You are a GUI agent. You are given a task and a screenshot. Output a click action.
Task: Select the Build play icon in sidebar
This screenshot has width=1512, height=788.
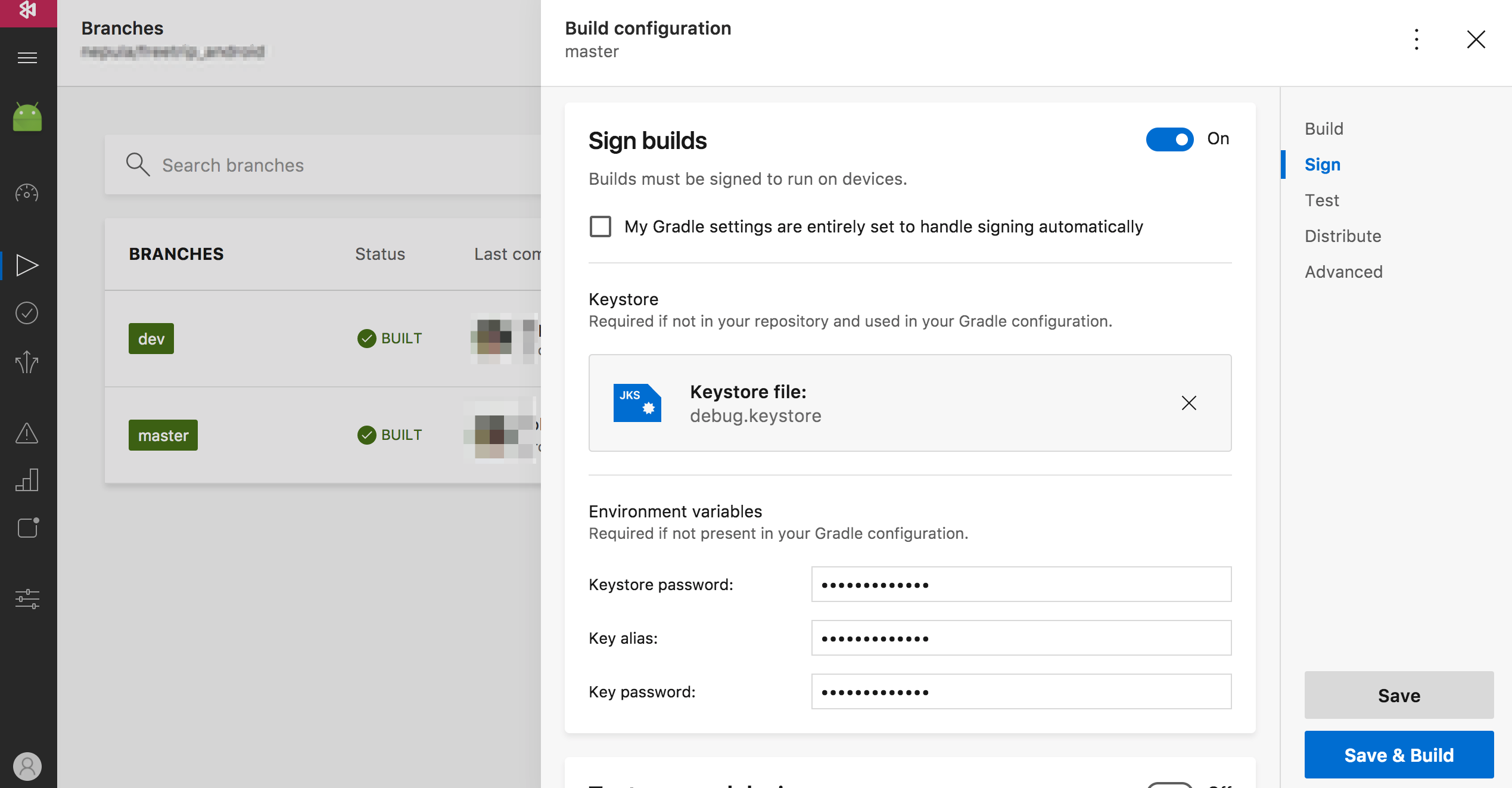pyautogui.click(x=27, y=265)
